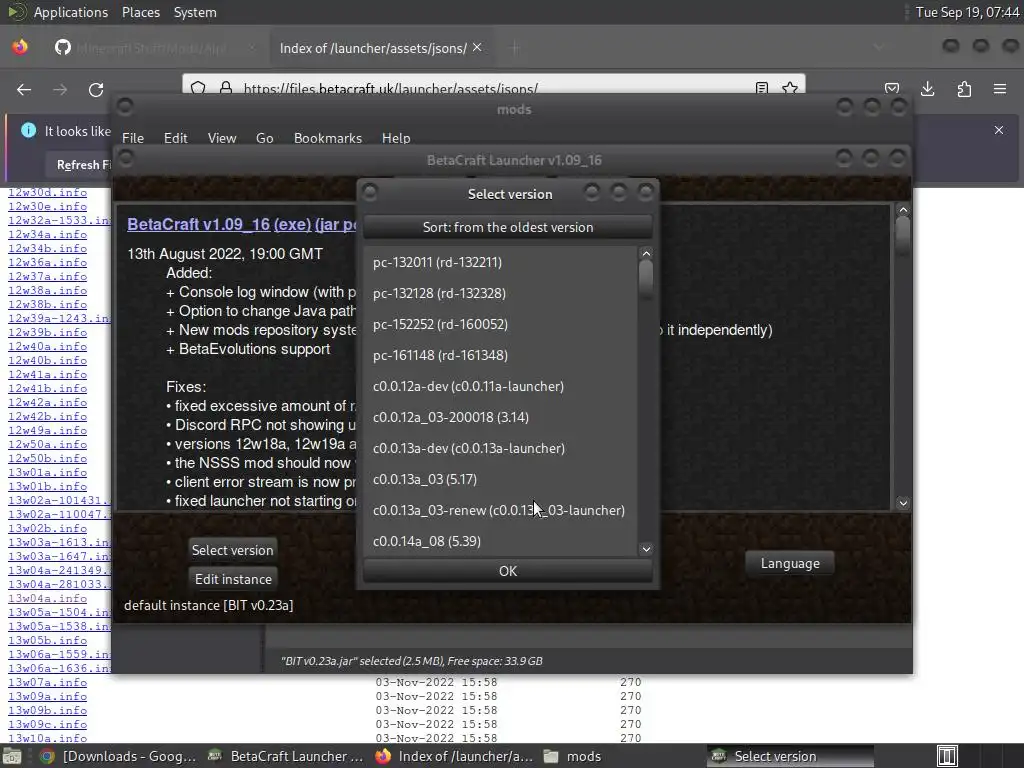Click the show desktop icon in taskbar
Image resolution: width=1024 pixels, height=768 pixels.
(11, 756)
